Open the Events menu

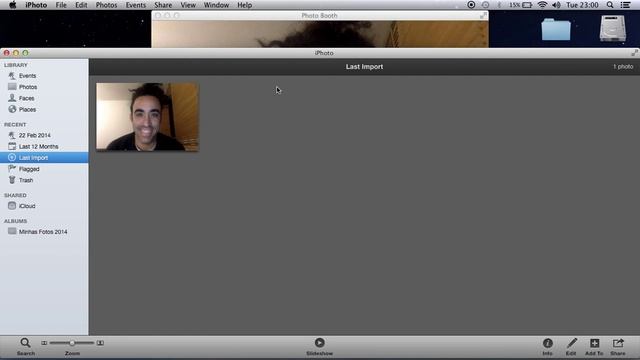136,5
